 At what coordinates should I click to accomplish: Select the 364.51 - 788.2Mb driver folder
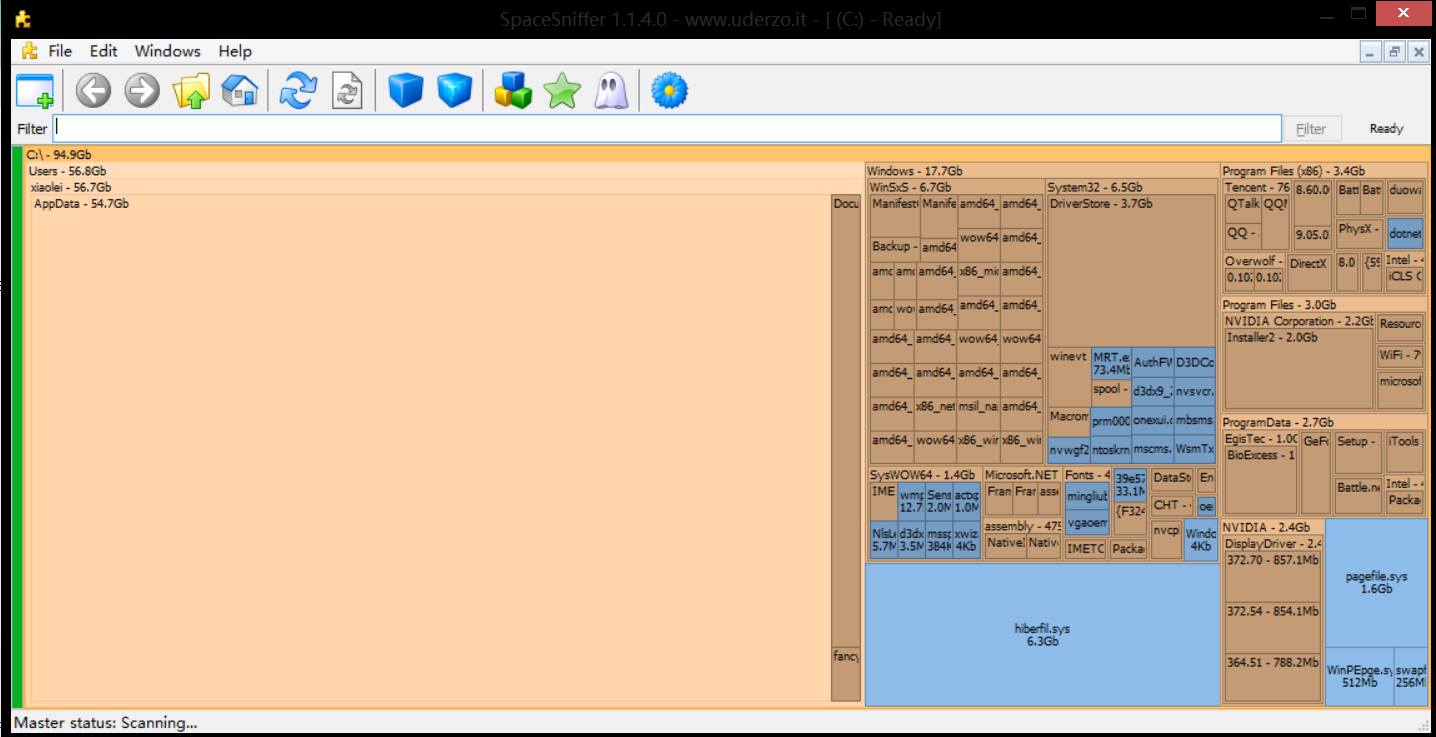coord(1272,678)
